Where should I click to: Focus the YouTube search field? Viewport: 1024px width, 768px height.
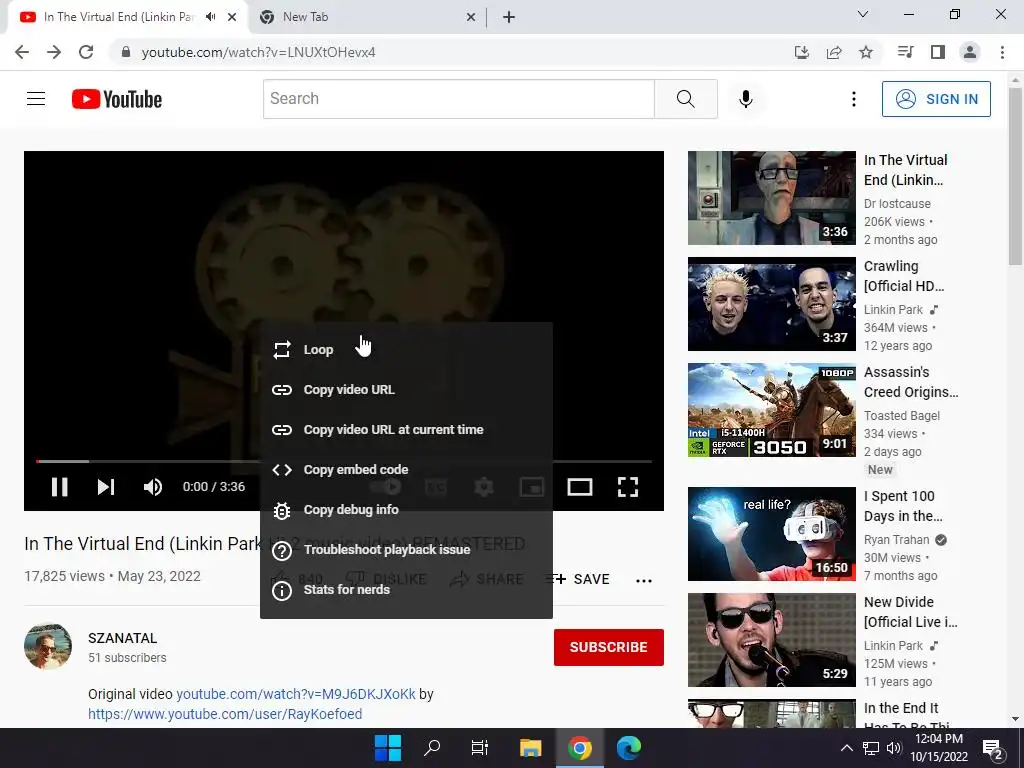tap(458, 99)
